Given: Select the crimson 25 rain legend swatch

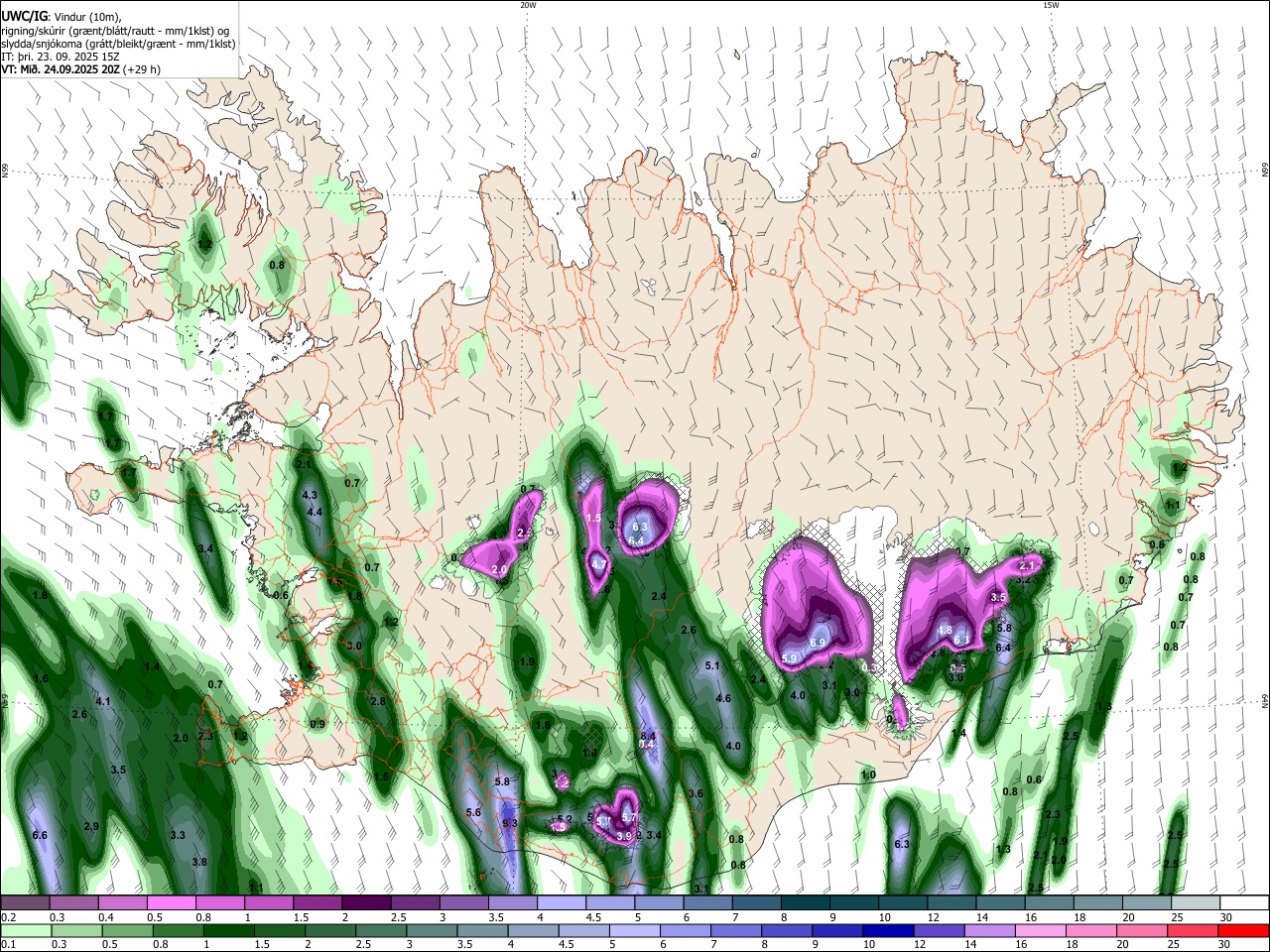Looking at the screenshot, I should pyautogui.click(x=1193, y=930).
